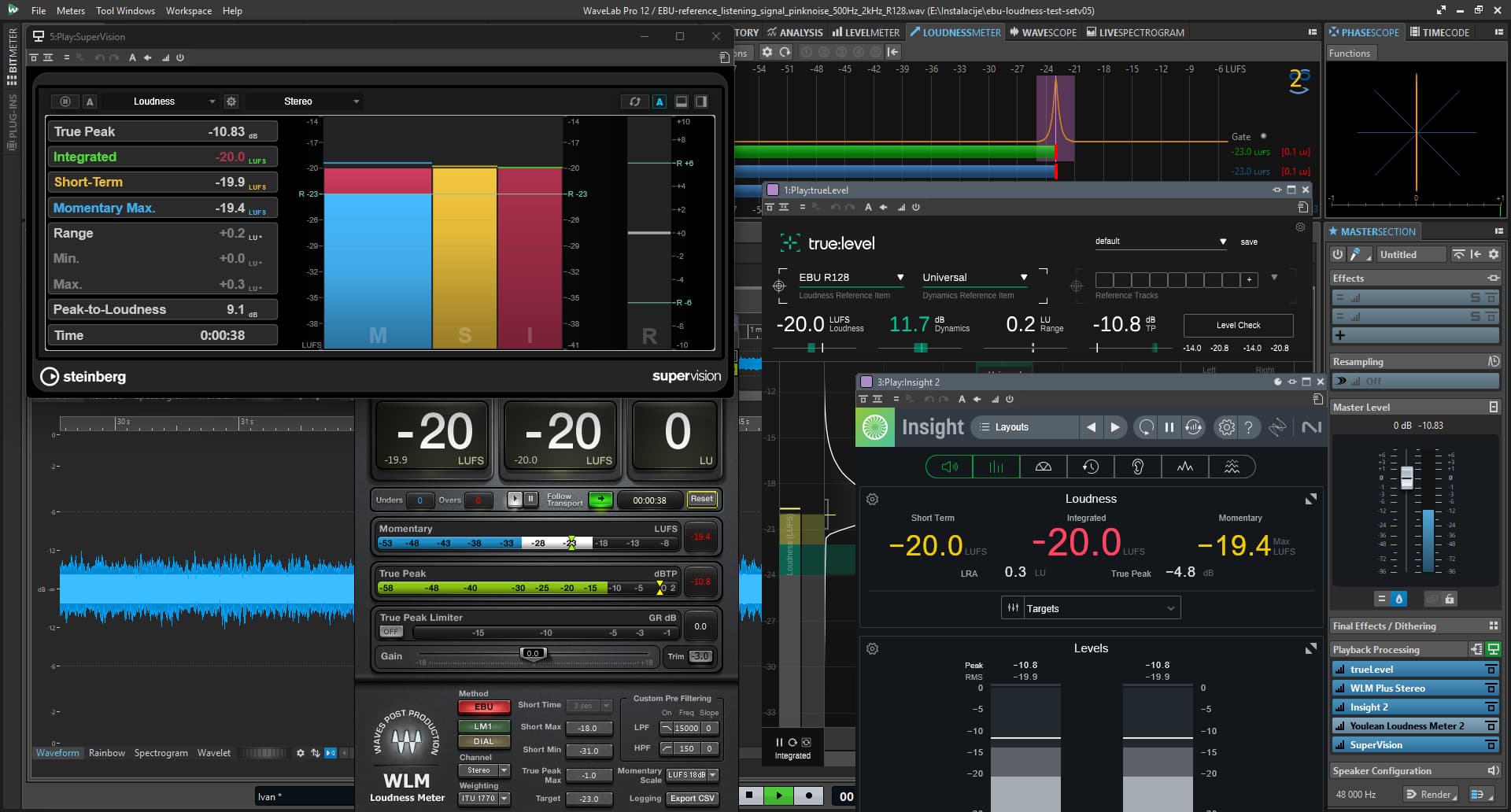Expand the Insight Levels panel

1310,648
